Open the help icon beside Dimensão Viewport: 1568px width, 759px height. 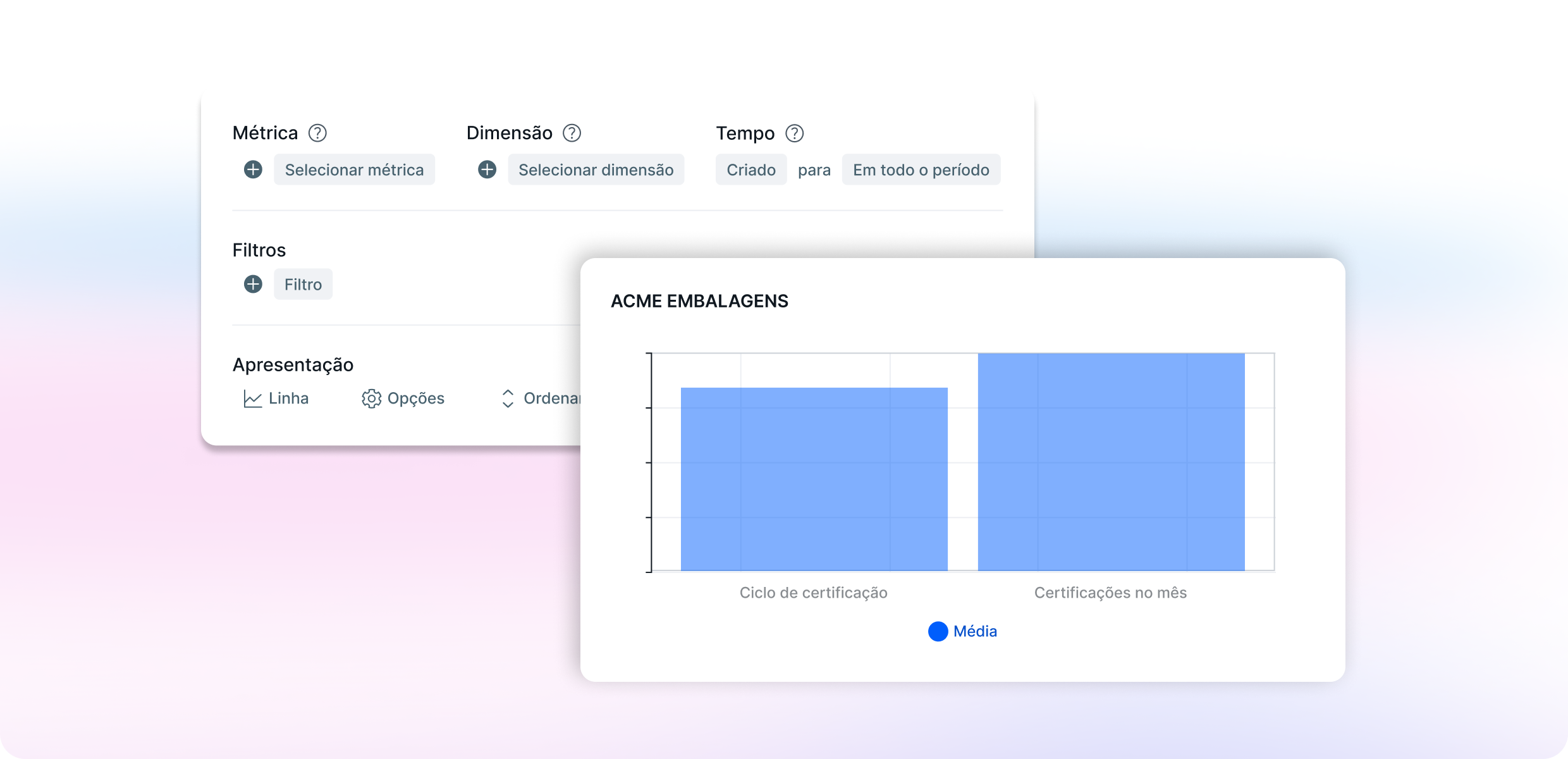(572, 133)
